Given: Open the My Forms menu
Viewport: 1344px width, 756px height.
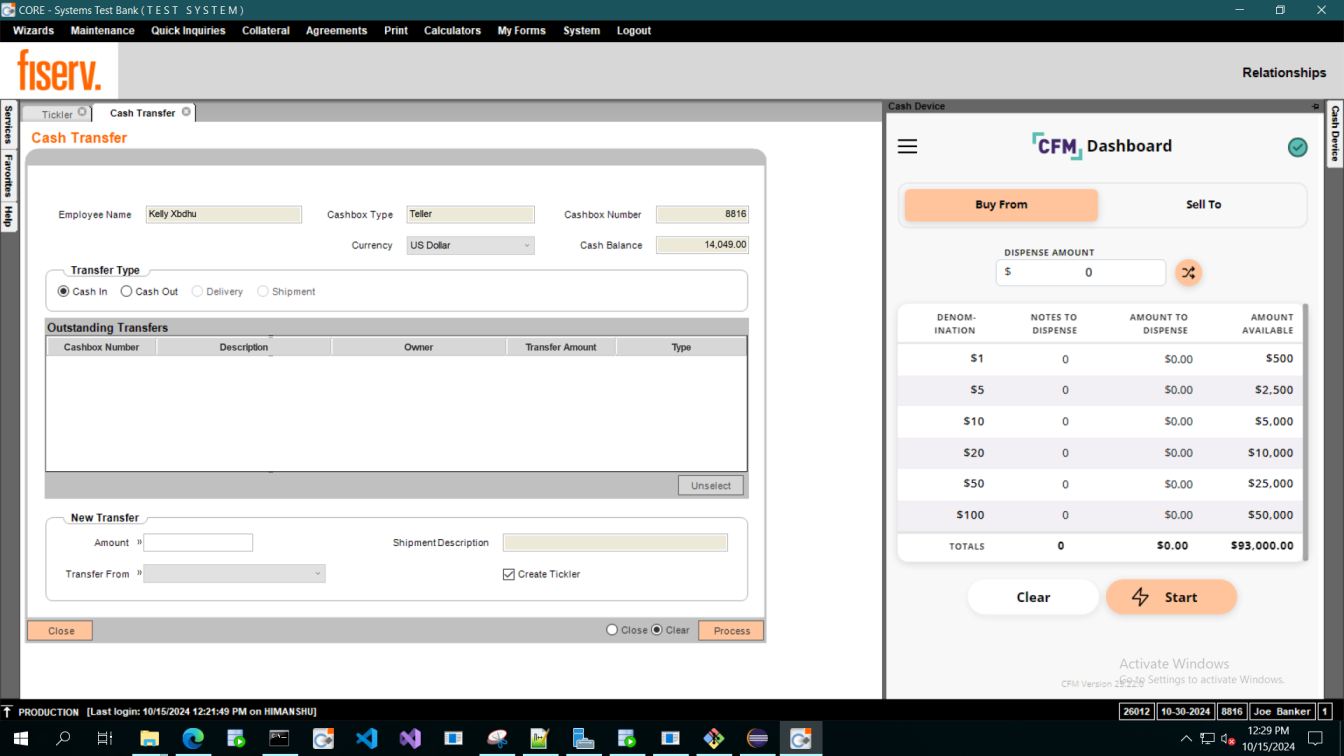Looking at the screenshot, I should tap(522, 31).
